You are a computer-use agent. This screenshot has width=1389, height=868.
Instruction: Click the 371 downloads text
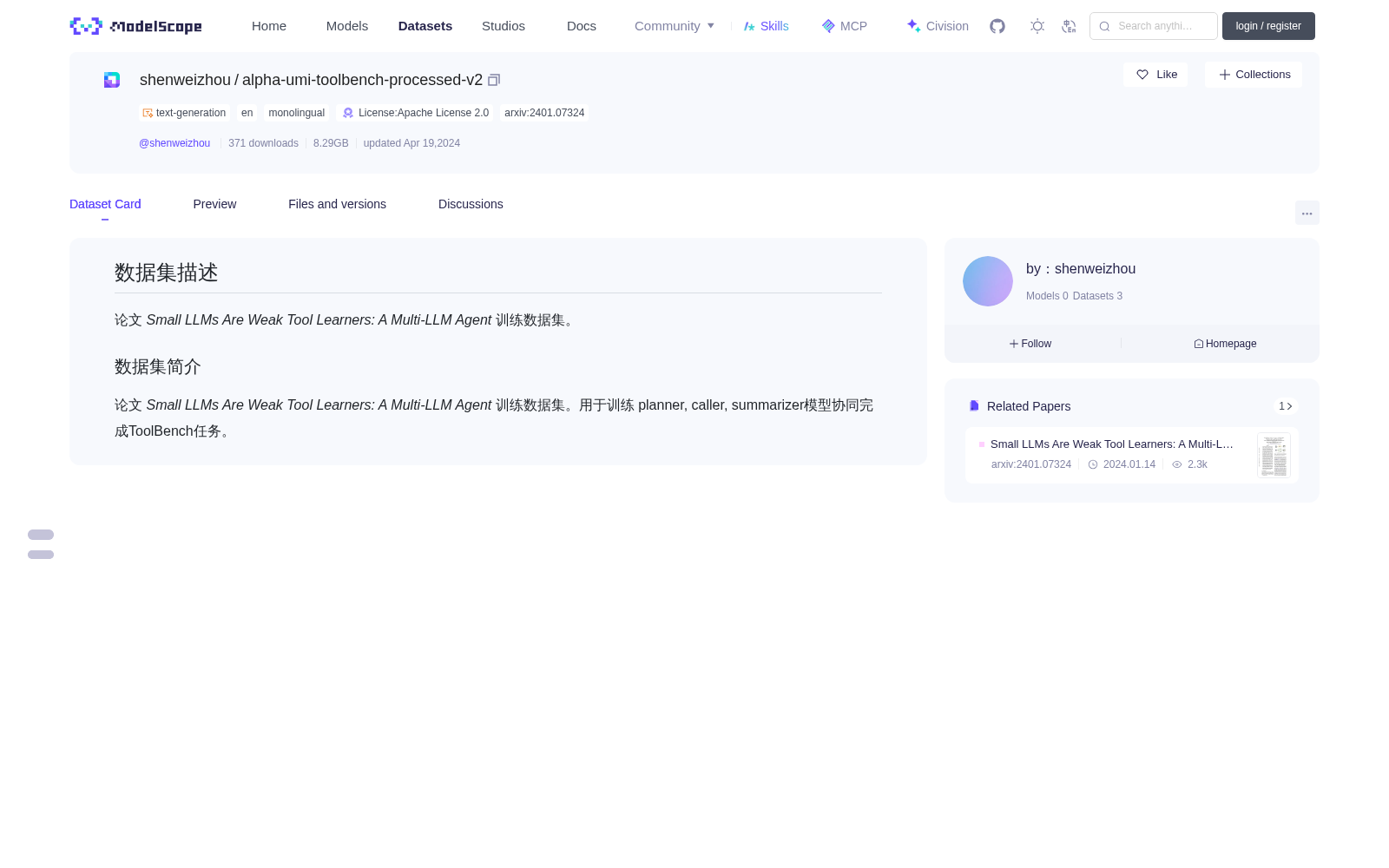(x=263, y=143)
